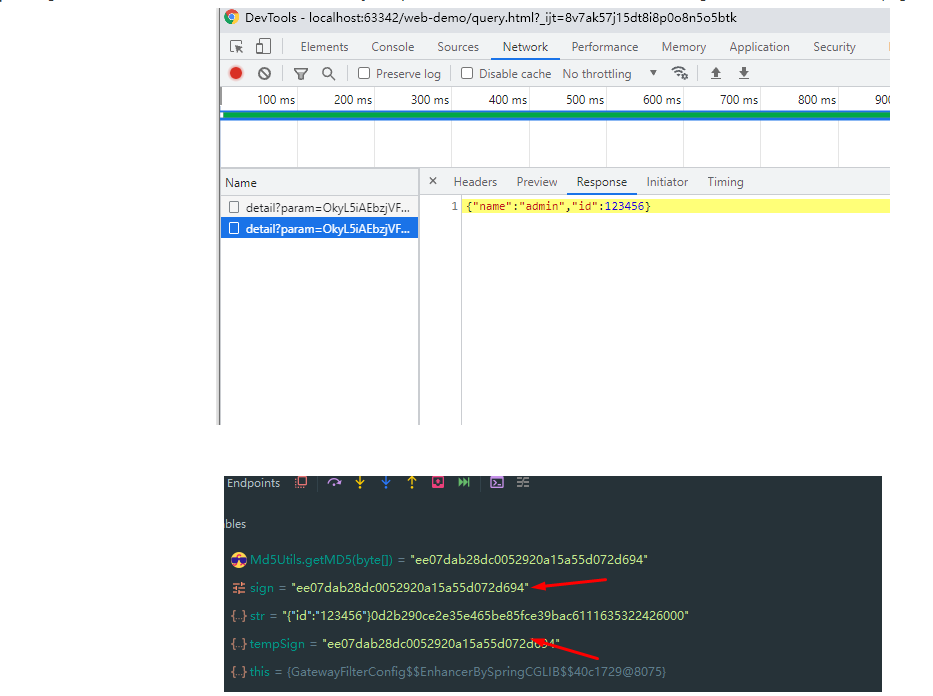Viewport: 933px width, 696px height.
Task: Click 100 ms timeline marker
Action: coord(276,99)
